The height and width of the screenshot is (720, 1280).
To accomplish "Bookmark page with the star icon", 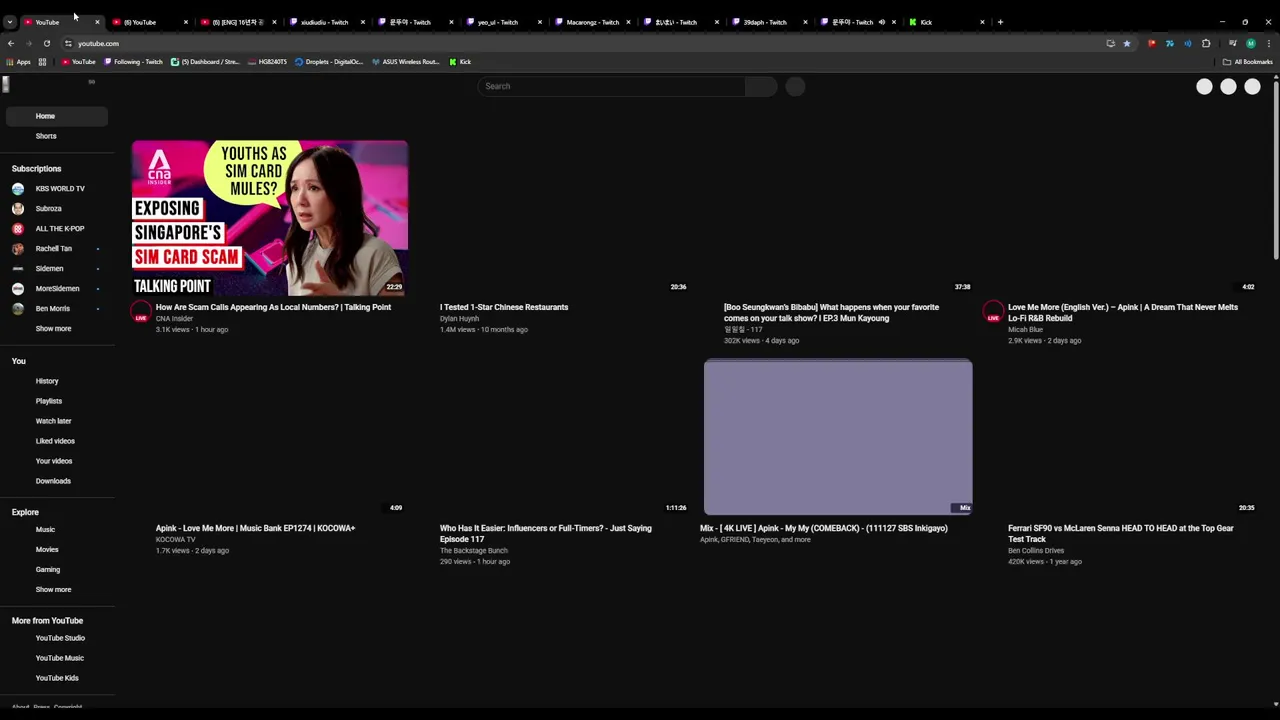I will coord(1127,43).
